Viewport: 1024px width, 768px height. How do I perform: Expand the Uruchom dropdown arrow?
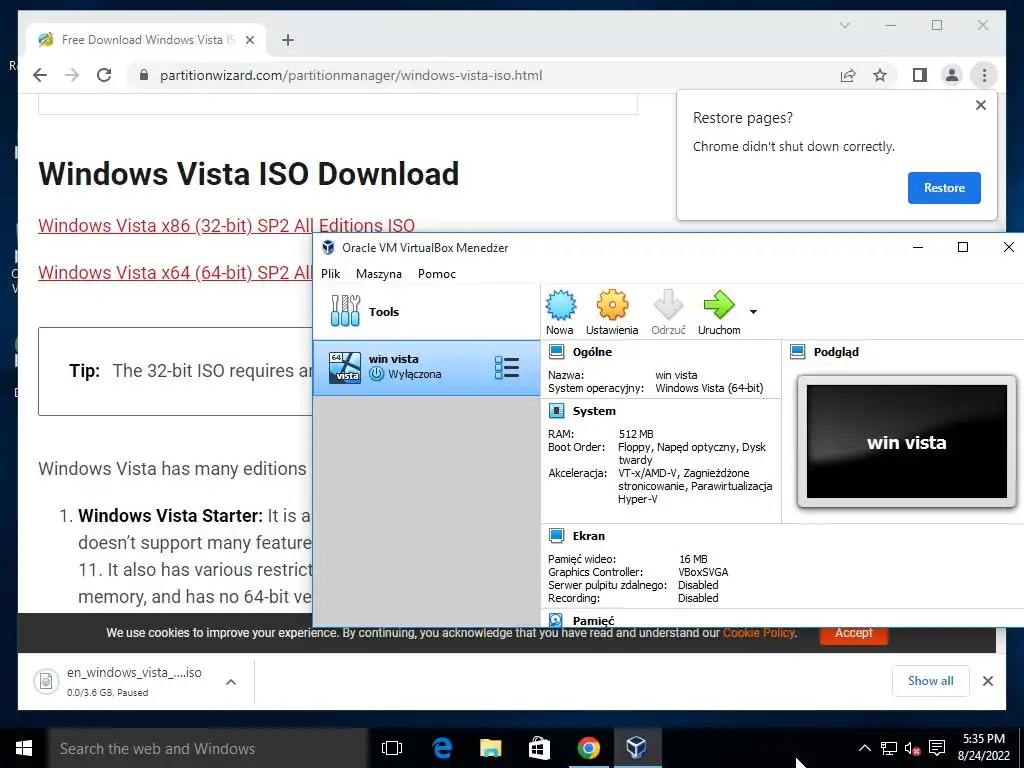753,312
